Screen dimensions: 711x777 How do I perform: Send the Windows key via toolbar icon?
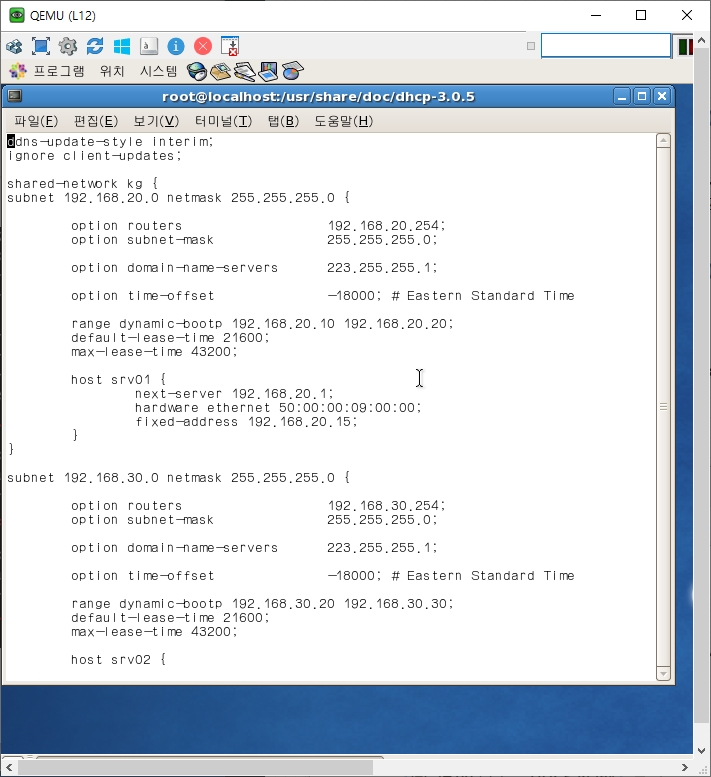(122, 47)
